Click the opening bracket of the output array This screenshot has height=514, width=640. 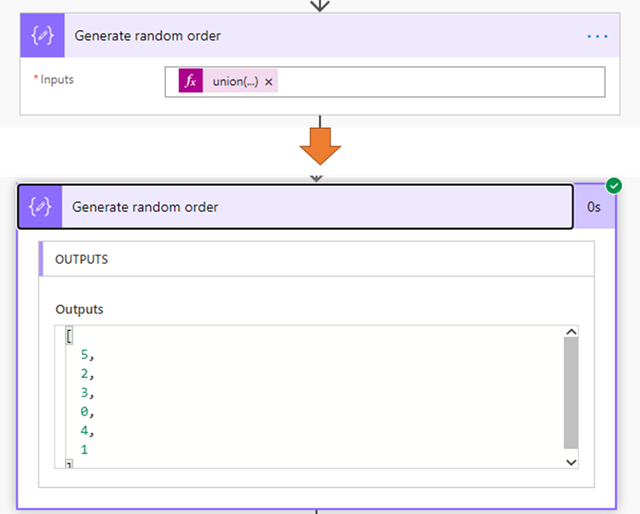point(69,336)
